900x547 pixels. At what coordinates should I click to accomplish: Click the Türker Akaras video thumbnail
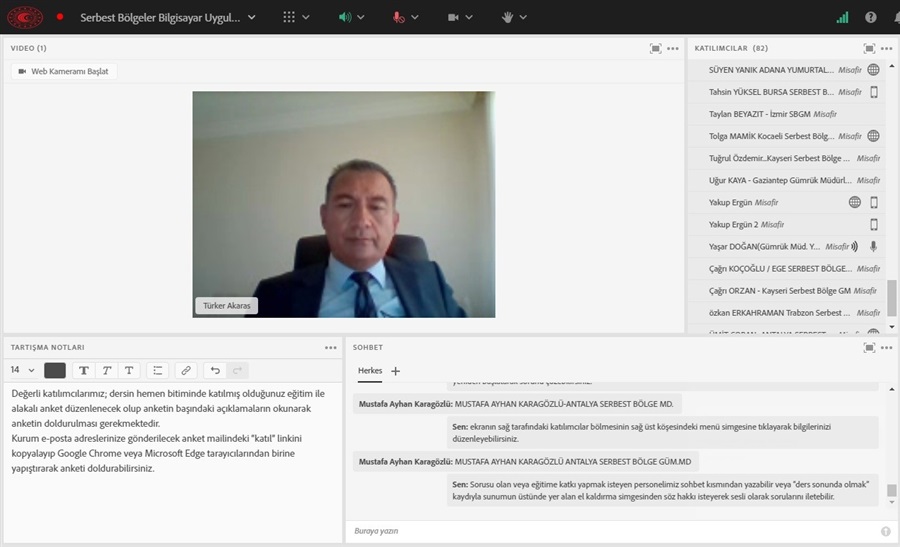344,204
